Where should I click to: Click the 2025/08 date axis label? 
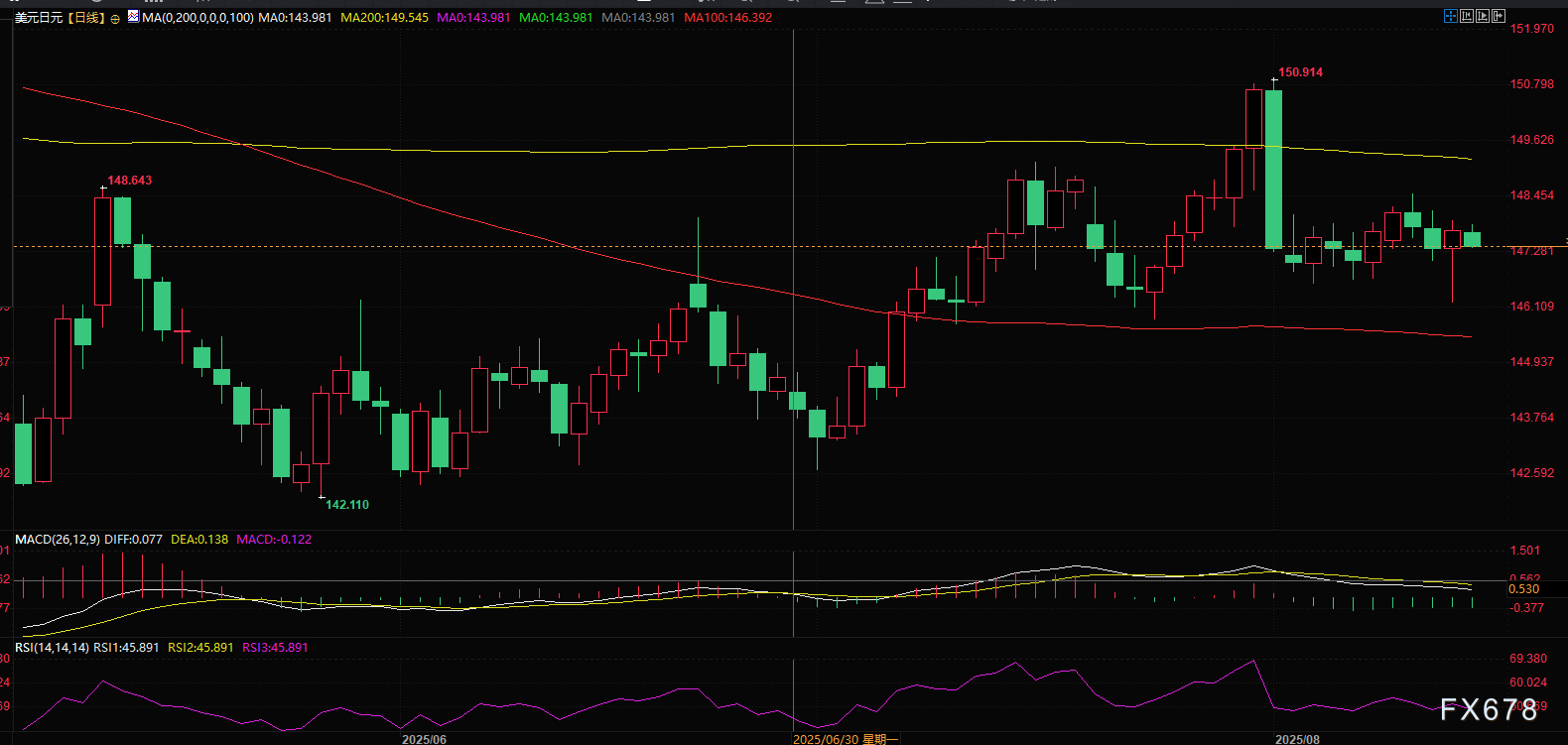[x=1297, y=739]
